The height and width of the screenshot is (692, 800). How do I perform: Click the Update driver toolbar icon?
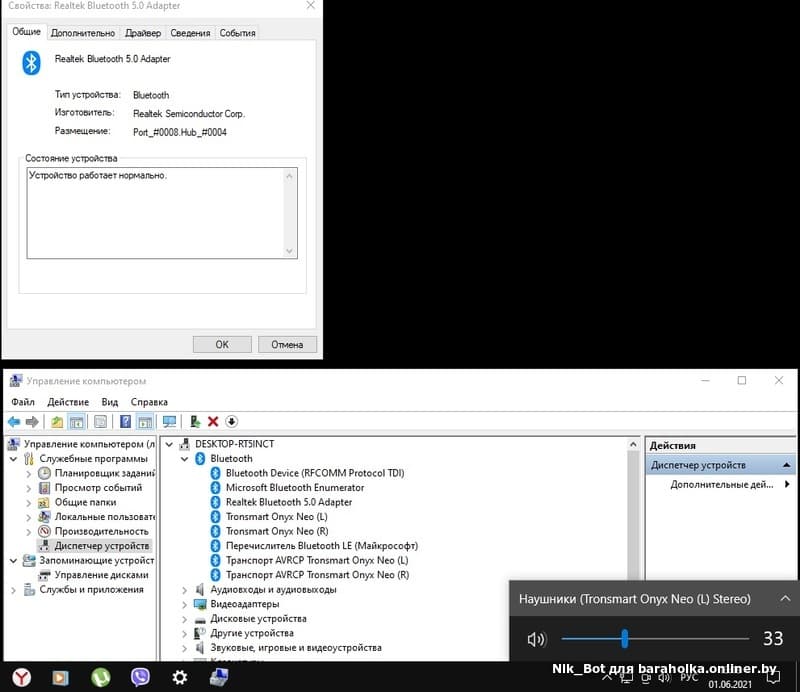tap(194, 422)
